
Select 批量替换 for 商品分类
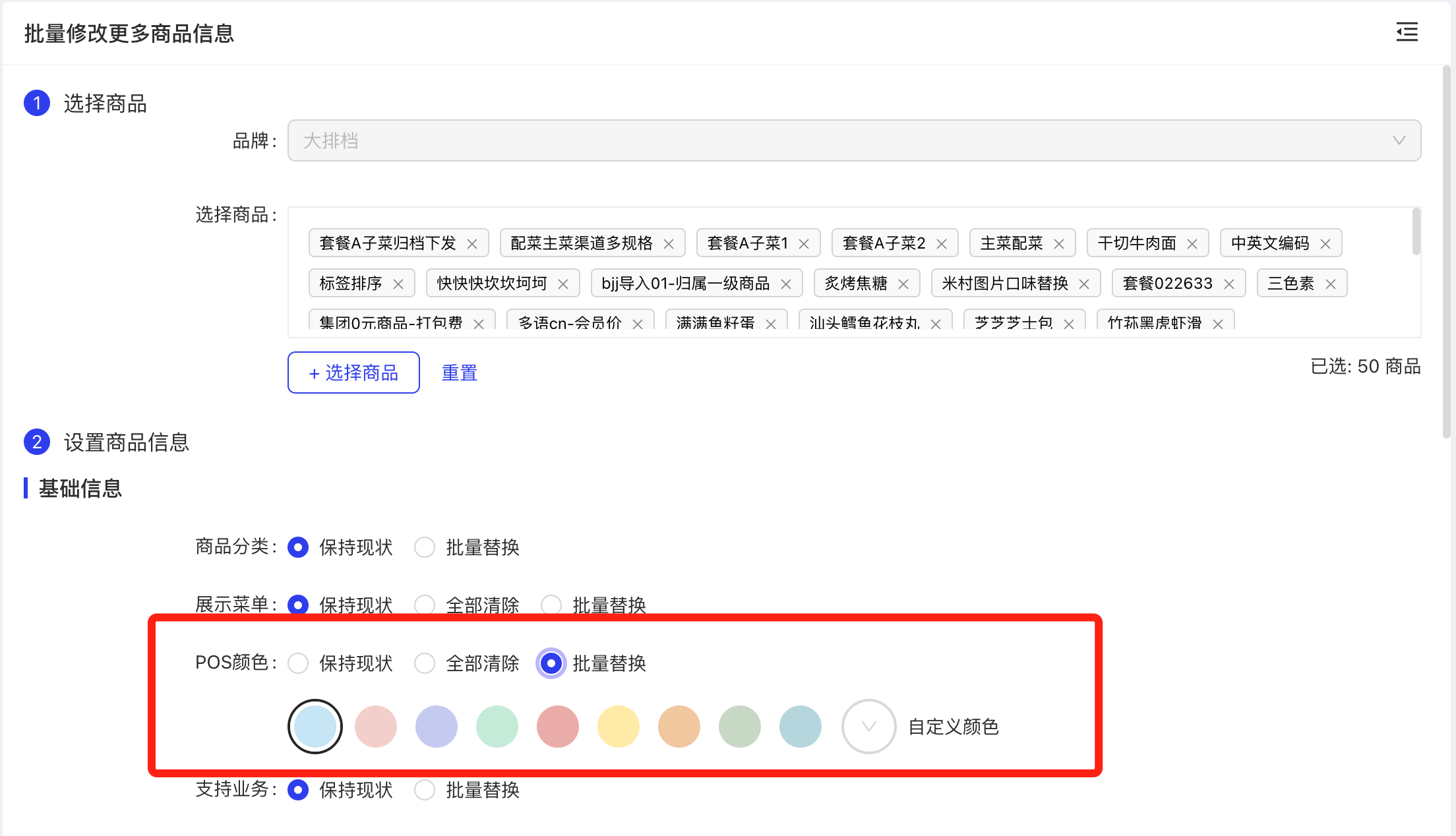tap(425, 547)
